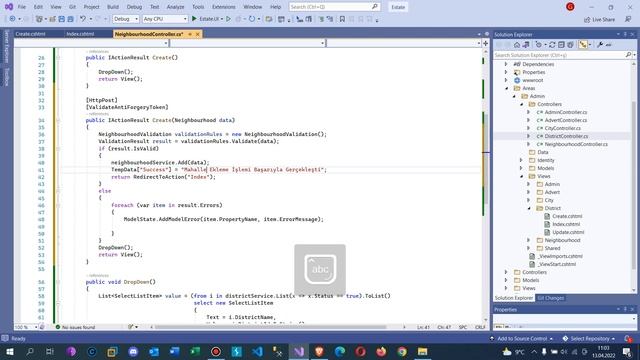This screenshot has width=640, height=360.
Task: Click the New Project toolbar icon
Action: click(39, 19)
